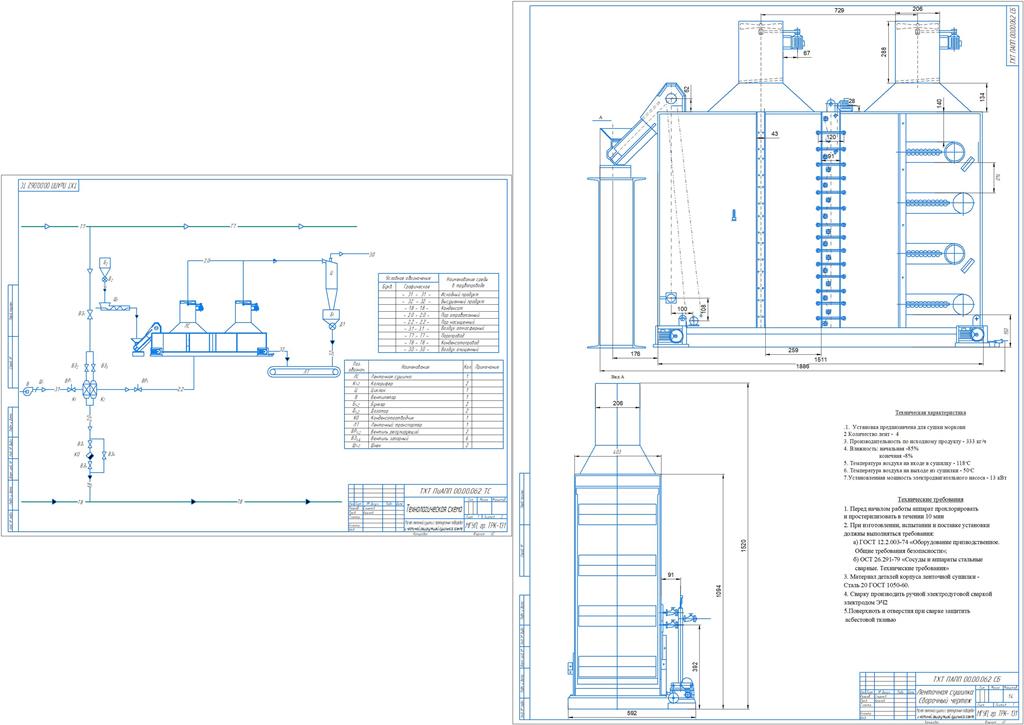Click the dimension value "43"
Viewport: 1024px width, 725px height.
pos(775,134)
